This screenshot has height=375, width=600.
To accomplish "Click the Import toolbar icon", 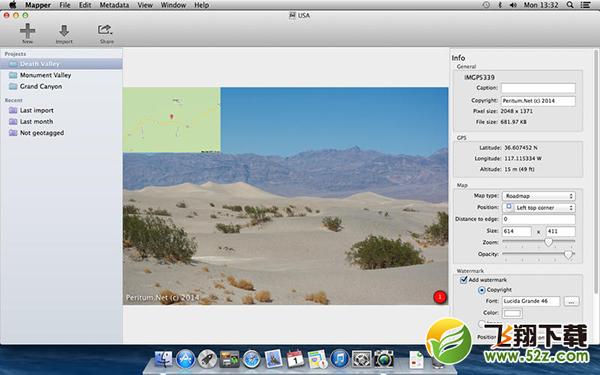I will tap(64, 31).
